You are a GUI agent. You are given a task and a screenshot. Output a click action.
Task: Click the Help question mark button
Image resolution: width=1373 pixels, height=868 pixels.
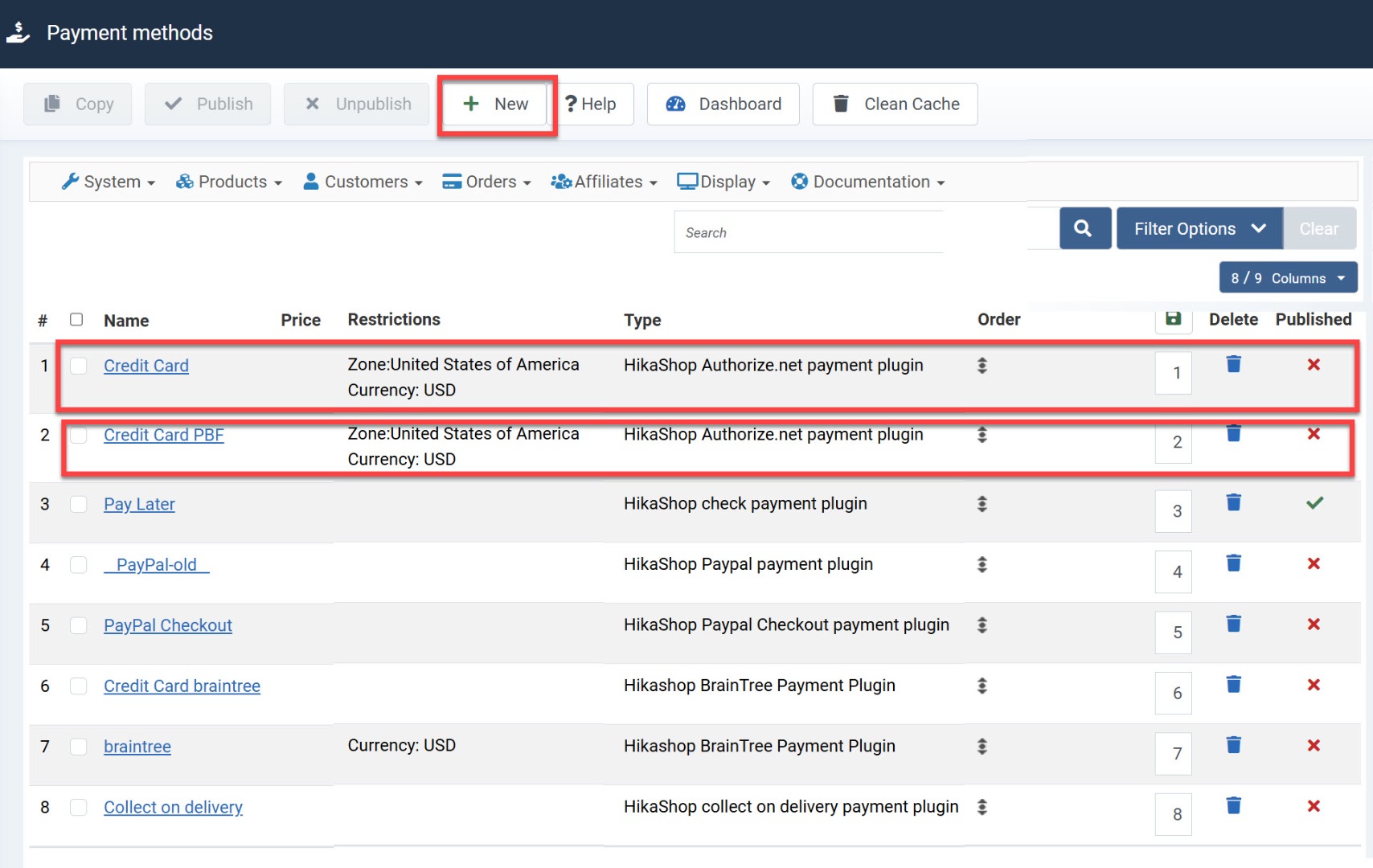[x=591, y=104]
